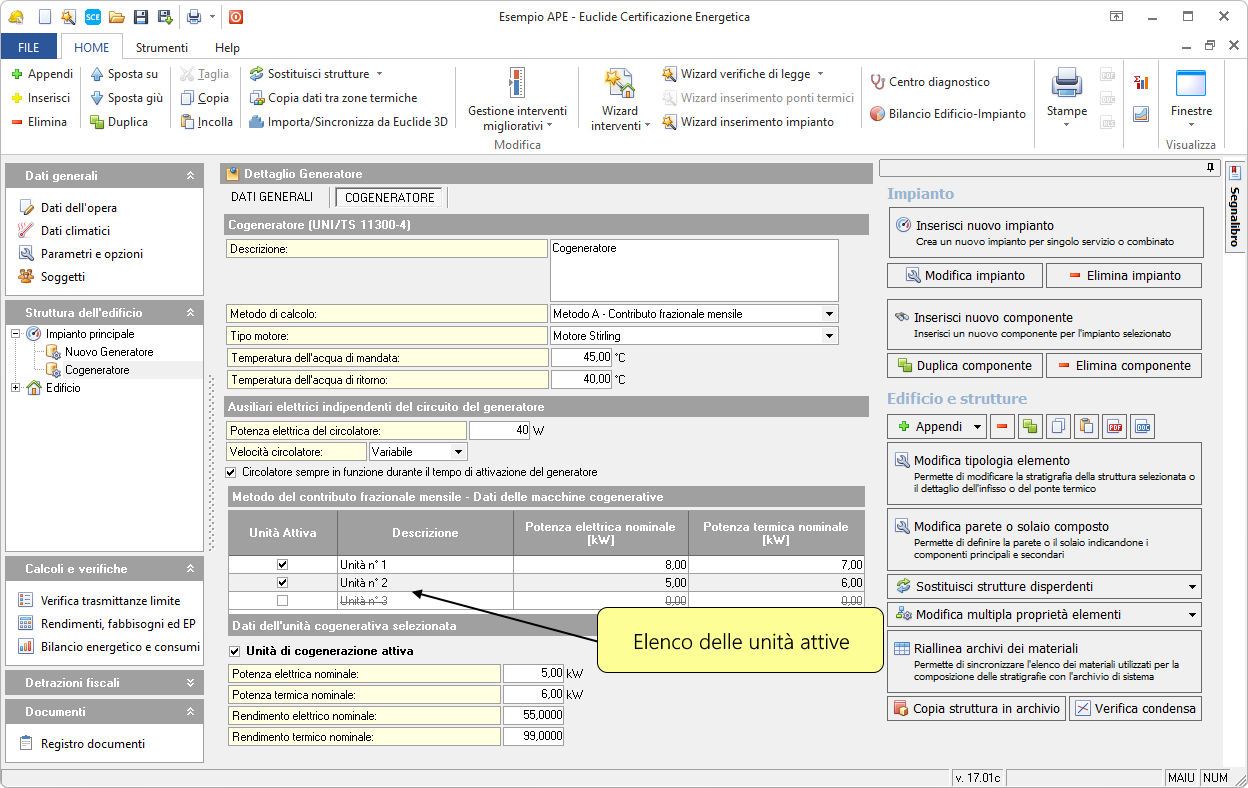Click the red PDF export icon

1114,427
